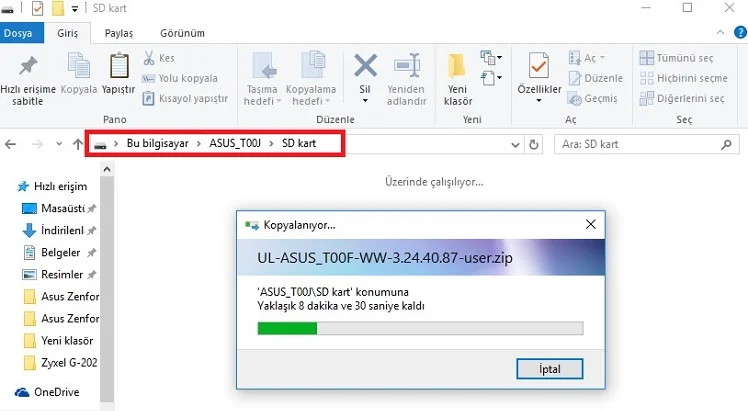Go forward with the forward arrow
The image size is (748, 411).
tap(37, 144)
